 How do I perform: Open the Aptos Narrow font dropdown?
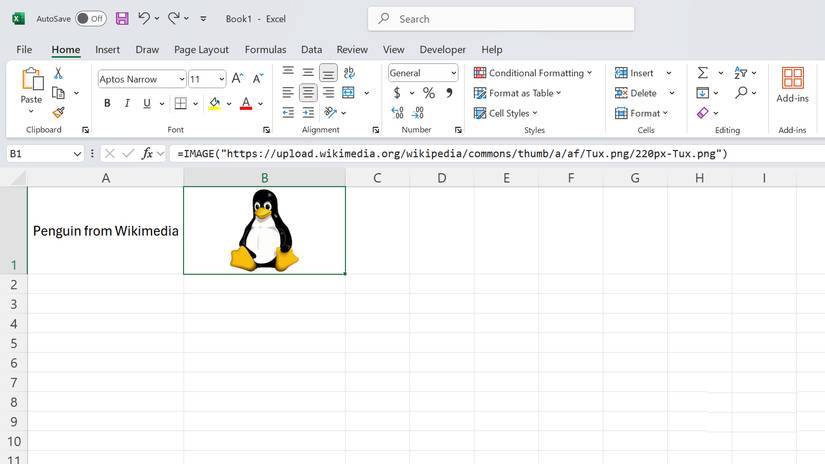(182, 79)
